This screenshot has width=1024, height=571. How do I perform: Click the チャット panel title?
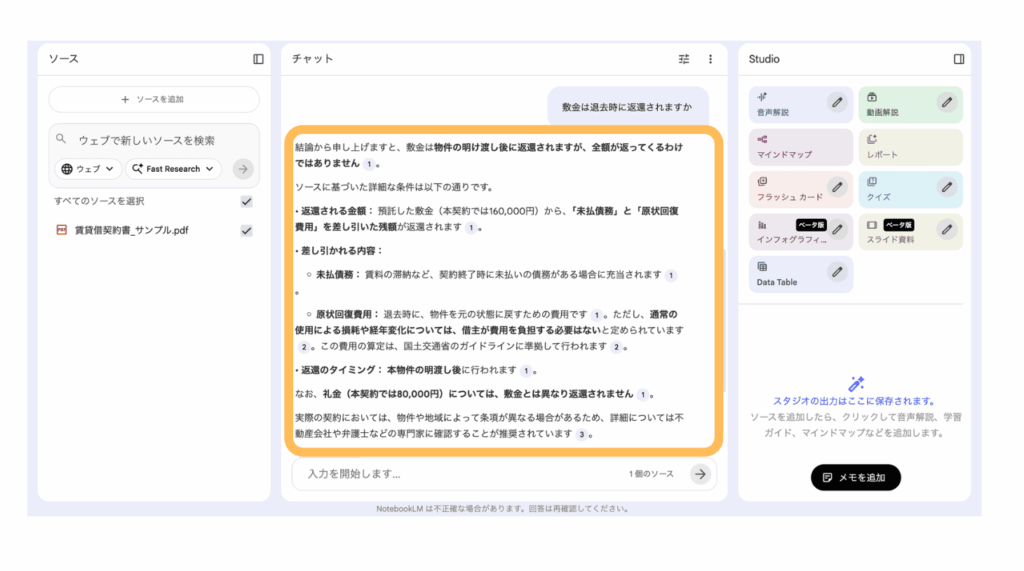pyautogui.click(x=312, y=59)
